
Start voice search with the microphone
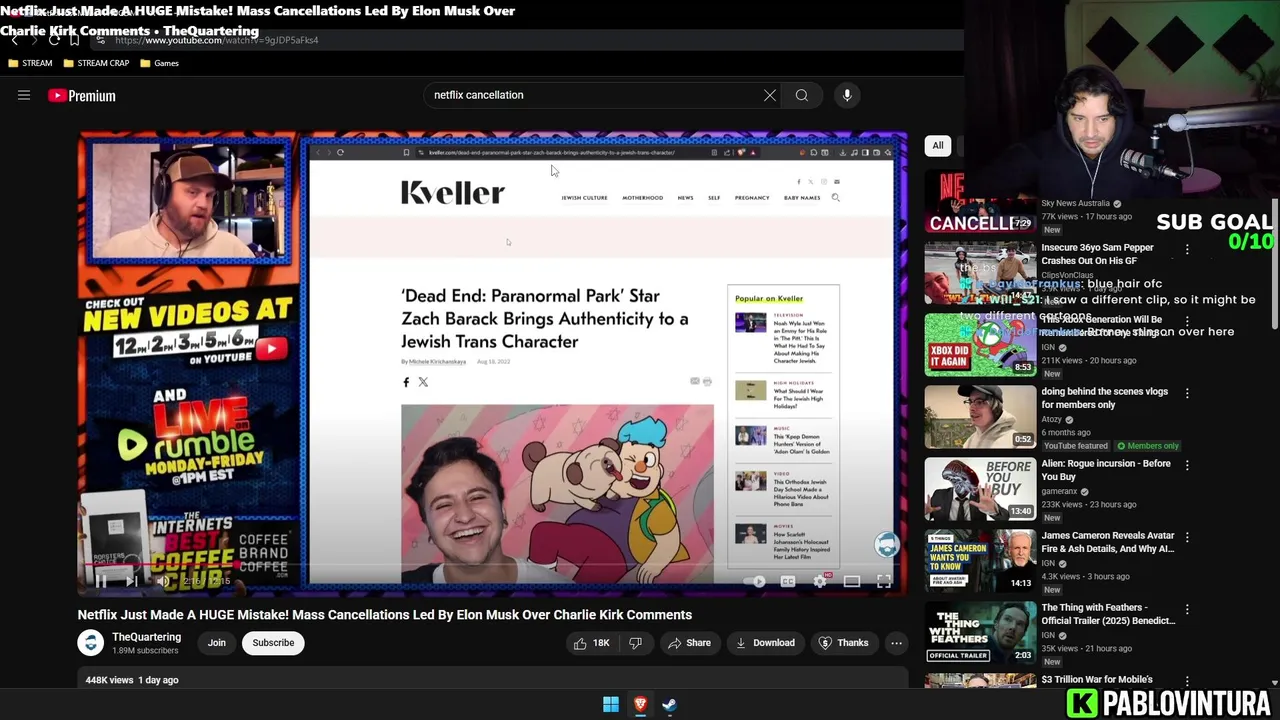[847, 95]
